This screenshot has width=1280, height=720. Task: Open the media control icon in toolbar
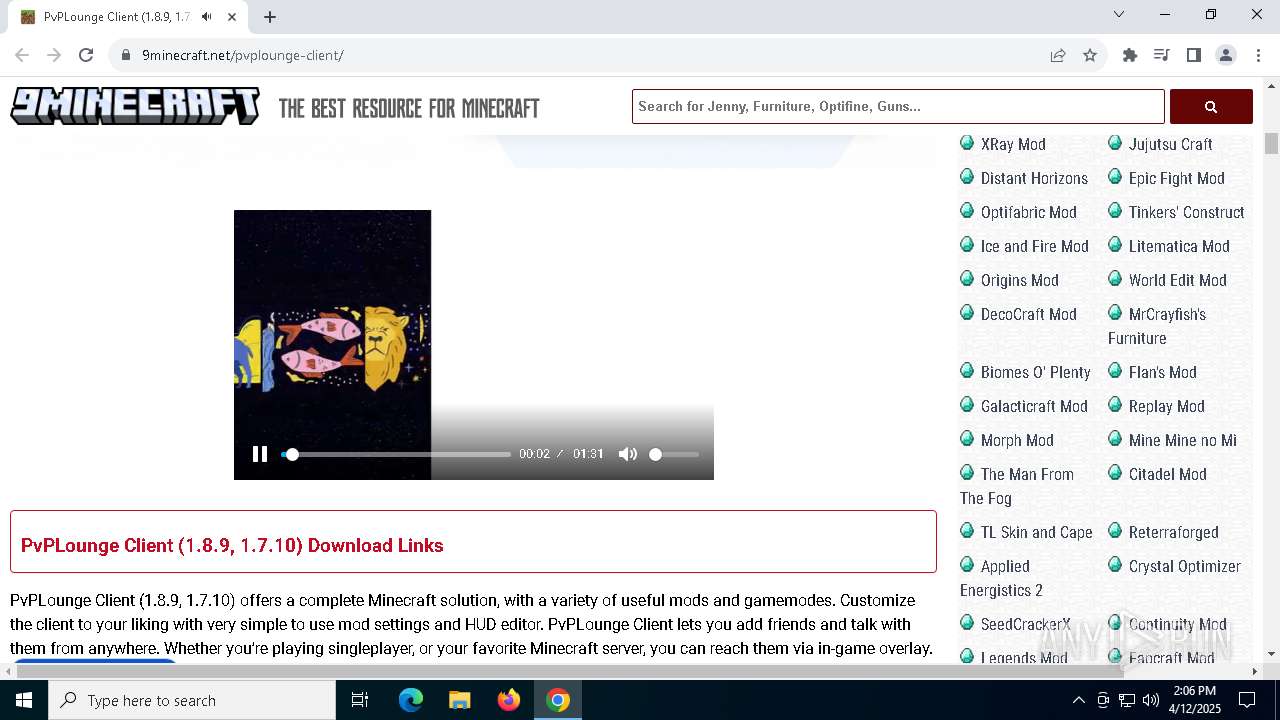click(x=1162, y=55)
